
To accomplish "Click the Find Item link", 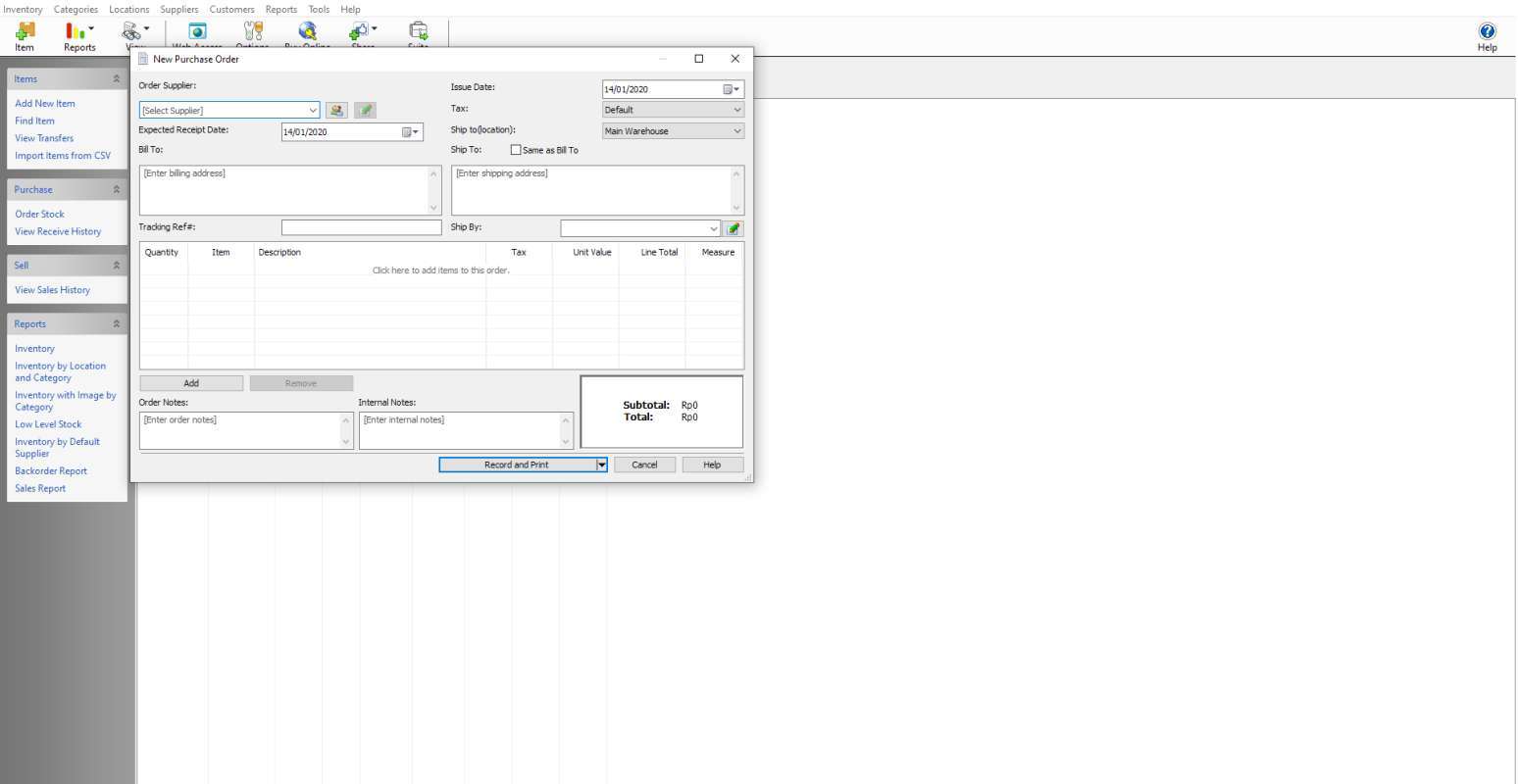I will (x=34, y=121).
